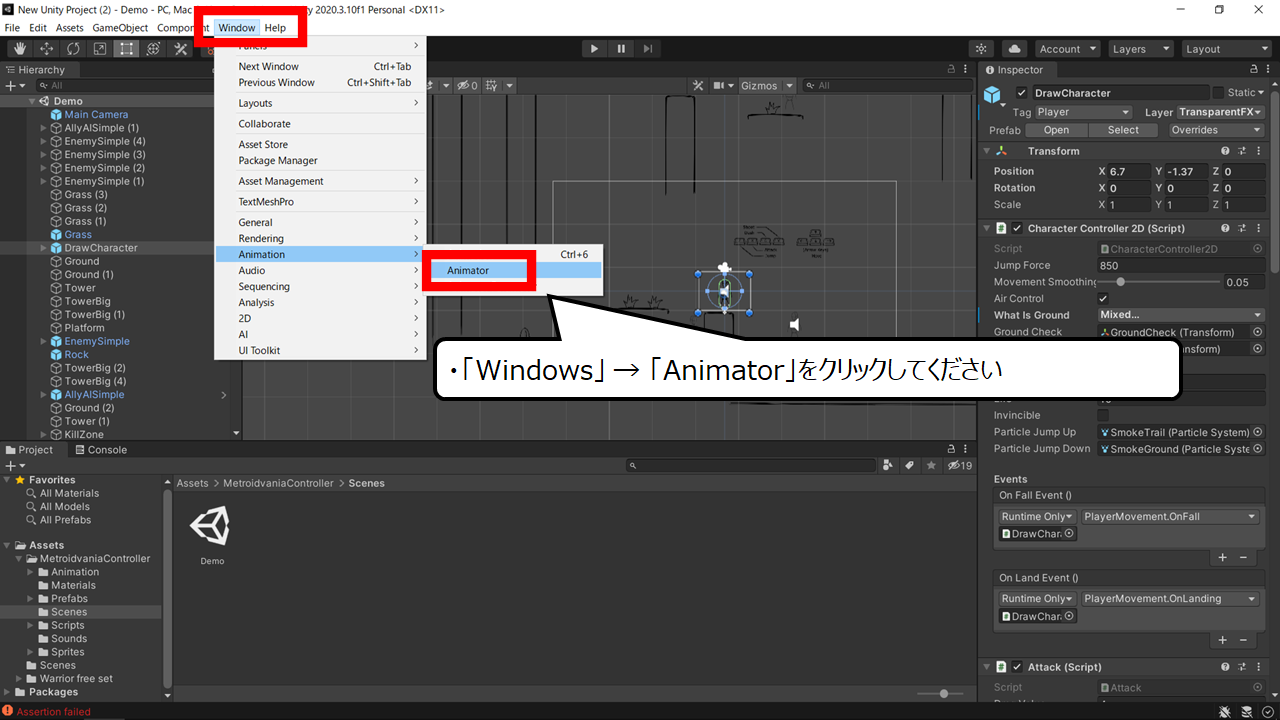Open the Layer dropdown showing TransparentFX
The height and width of the screenshot is (720, 1280).
[x=1220, y=112]
